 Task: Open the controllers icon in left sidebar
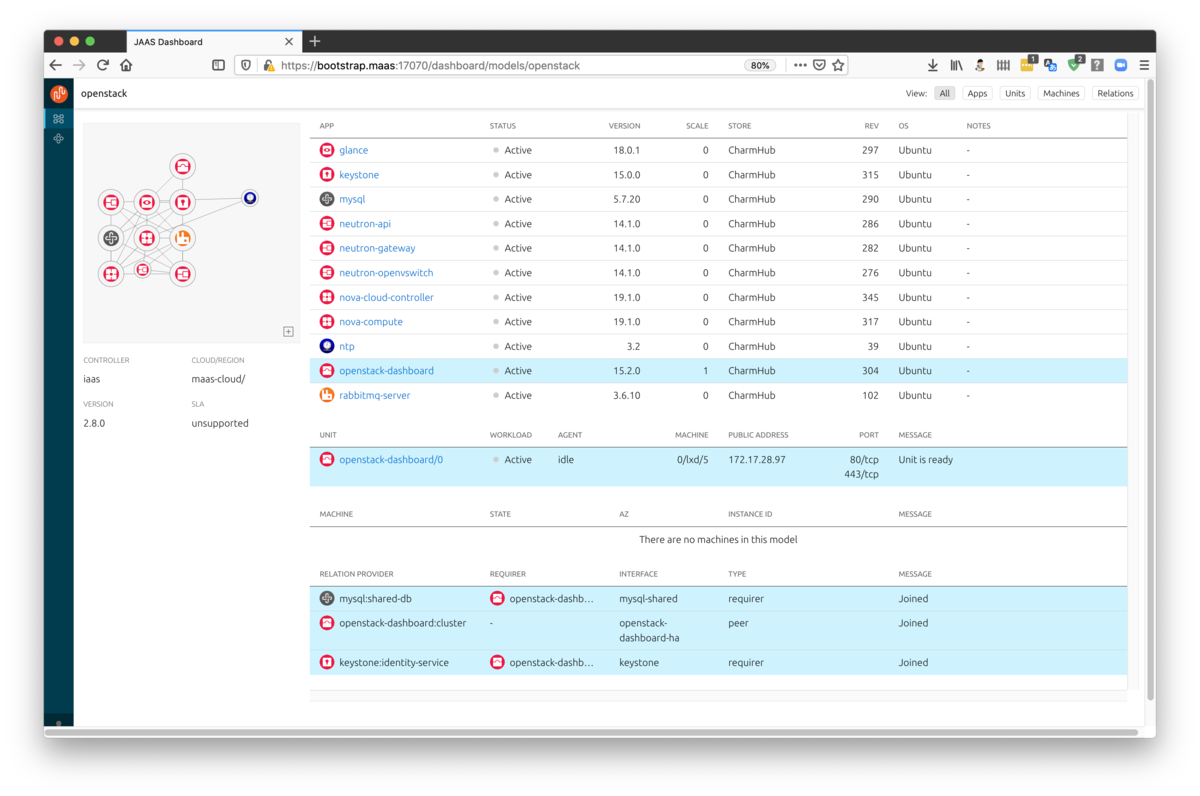(59, 139)
